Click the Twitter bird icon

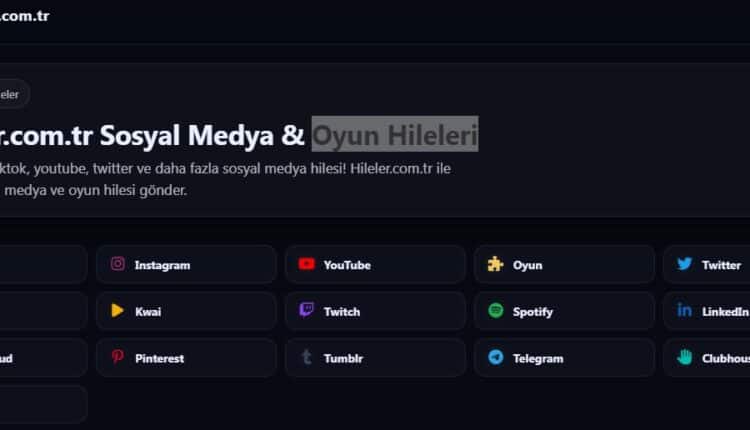(x=684, y=265)
